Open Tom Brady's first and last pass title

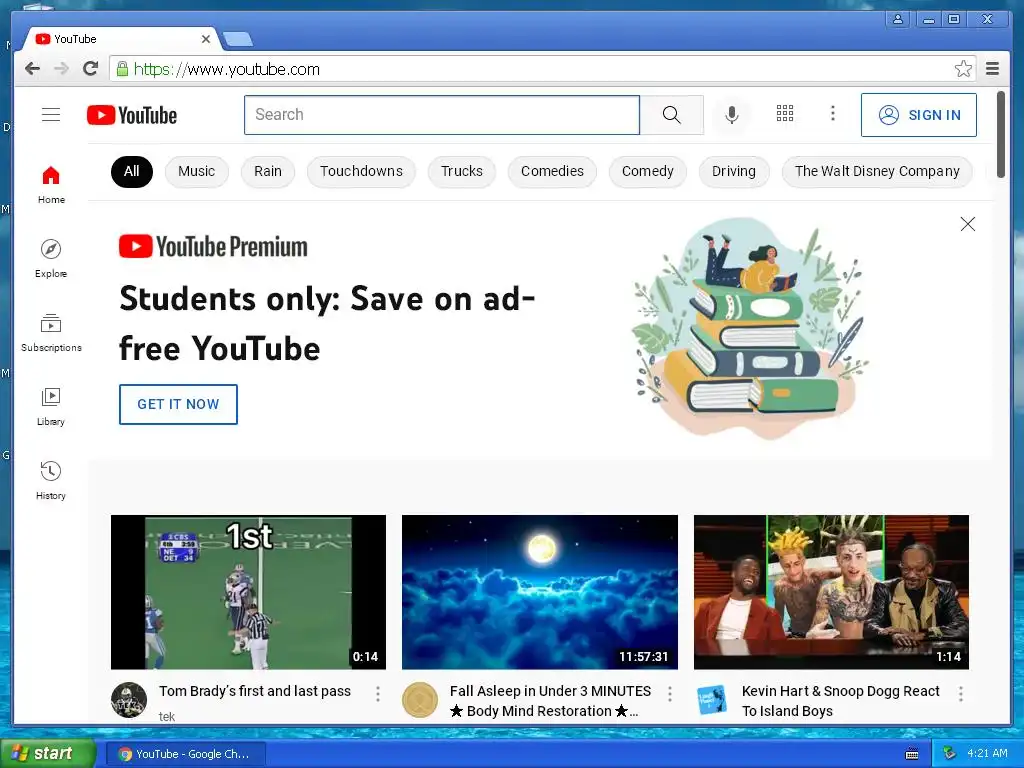255,691
